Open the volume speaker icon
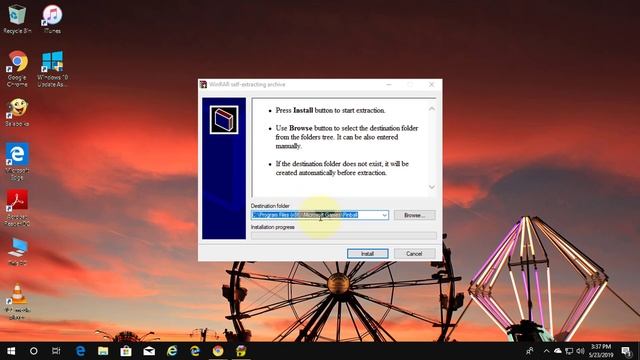This screenshot has height=360, width=640. click(x=580, y=351)
